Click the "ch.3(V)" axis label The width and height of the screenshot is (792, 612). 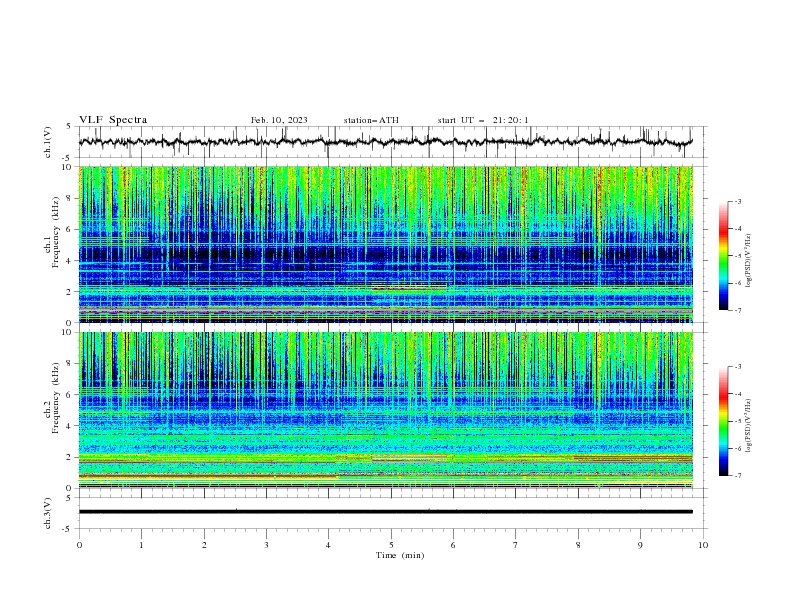(x=47, y=513)
